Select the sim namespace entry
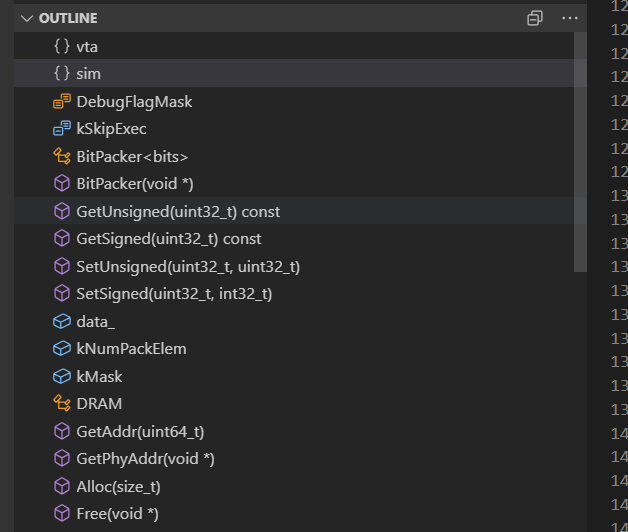 click(294, 74)
